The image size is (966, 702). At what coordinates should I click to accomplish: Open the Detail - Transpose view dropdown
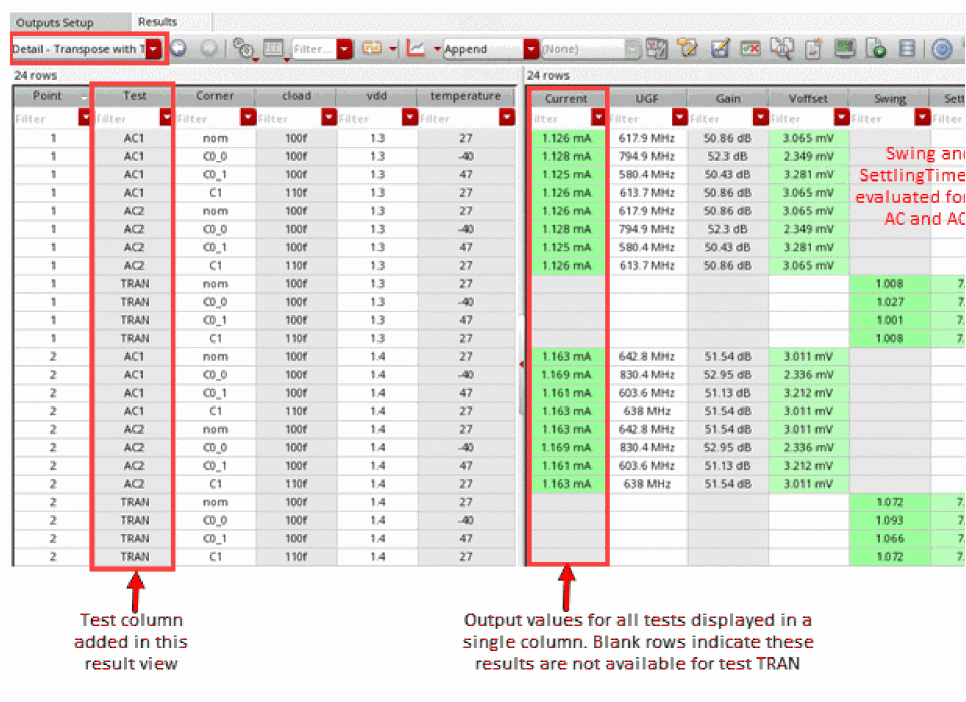pos(153,49)
